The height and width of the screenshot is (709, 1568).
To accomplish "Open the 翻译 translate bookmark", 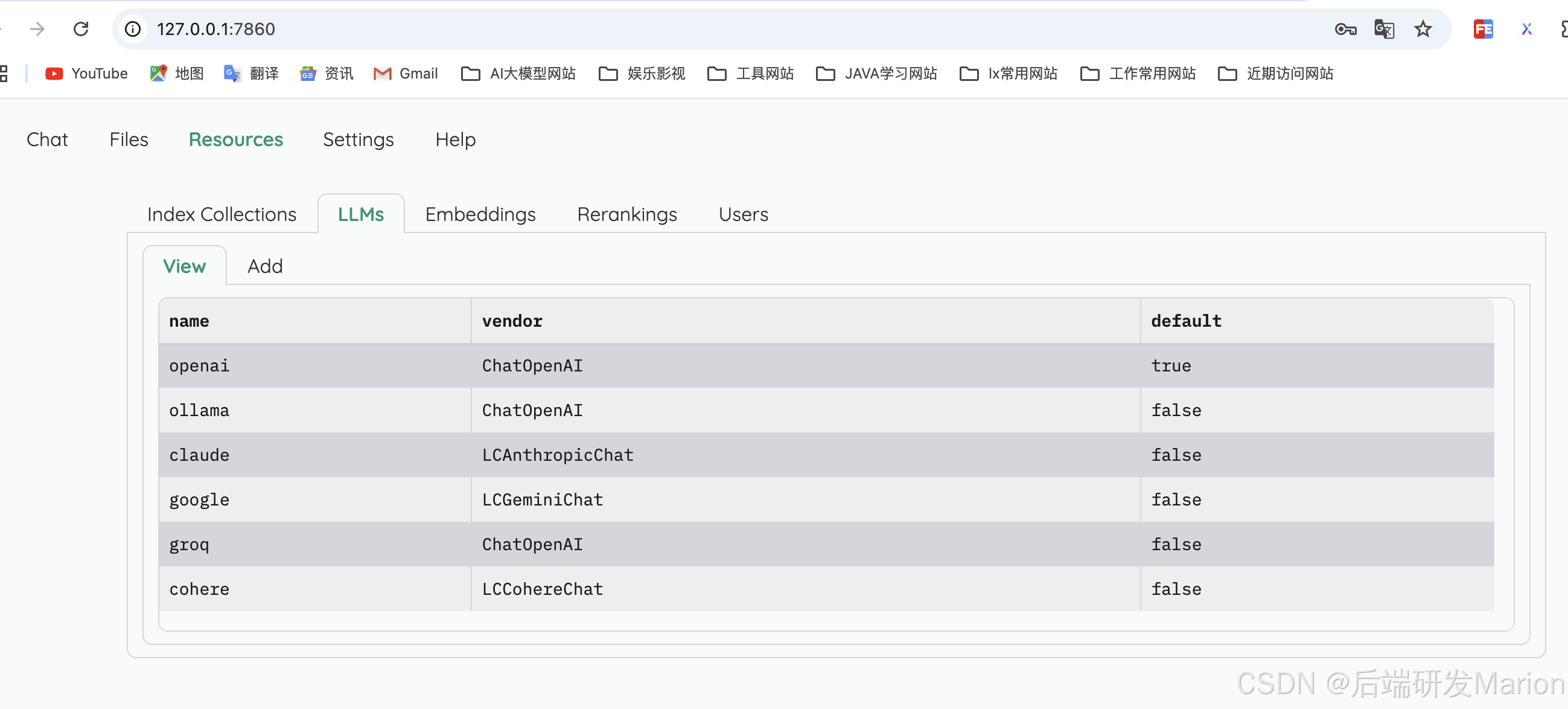I will pos(251,74).
